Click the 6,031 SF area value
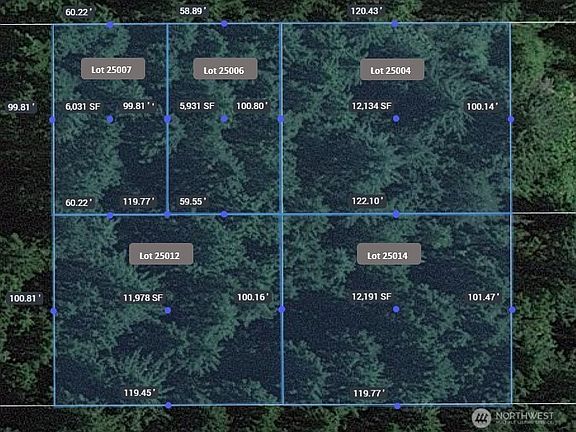The width and height of the screenshot is (576, 432). point(83,107)
